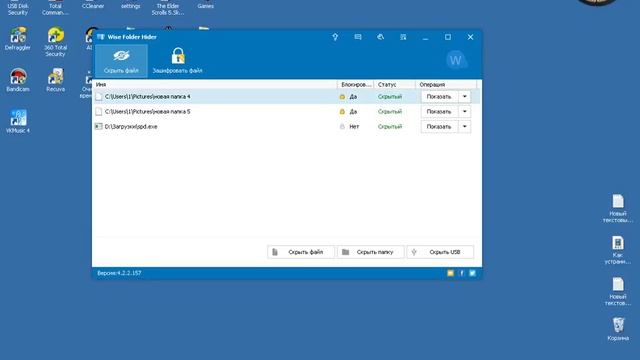Select top Новый текстовы... desktop file
The image size is (640, 360).
coord(618,209)
